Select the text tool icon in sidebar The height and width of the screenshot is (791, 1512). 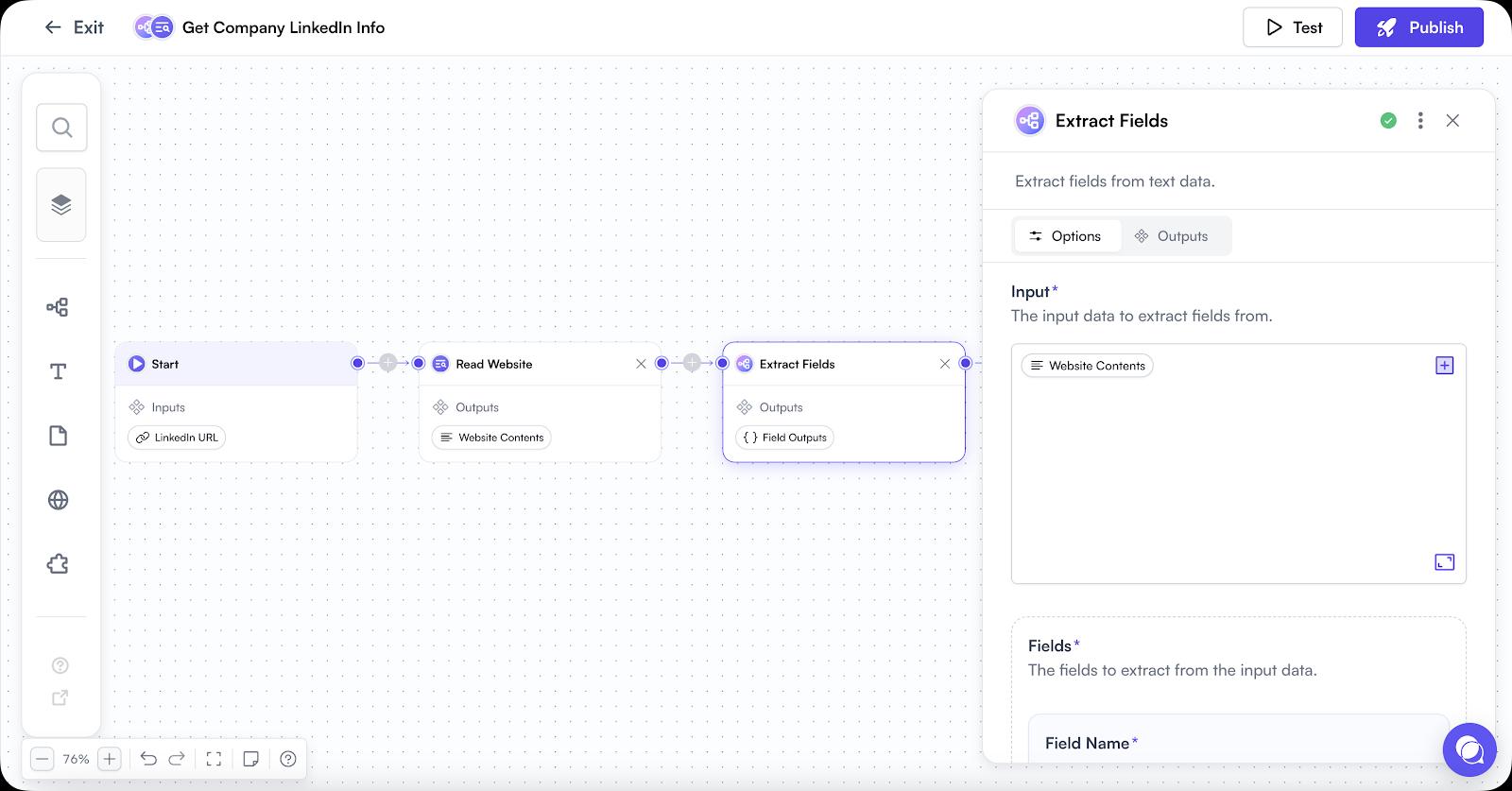[x=58, y=371]
